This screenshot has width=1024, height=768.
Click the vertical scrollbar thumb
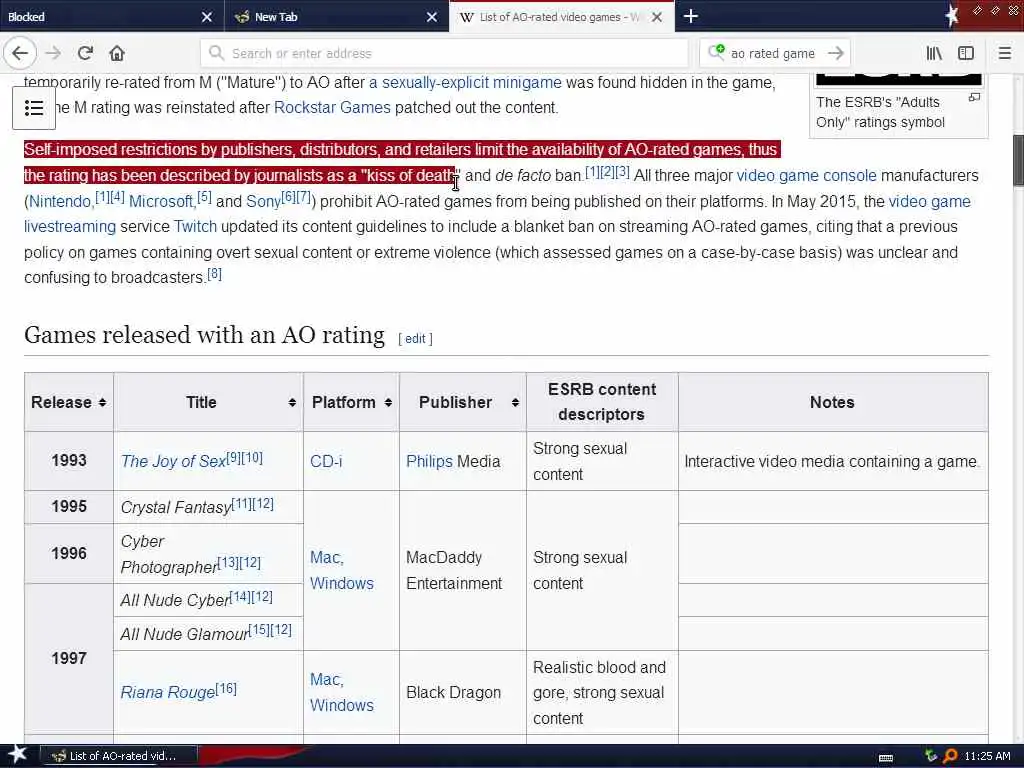click(x=1018, y=161)
